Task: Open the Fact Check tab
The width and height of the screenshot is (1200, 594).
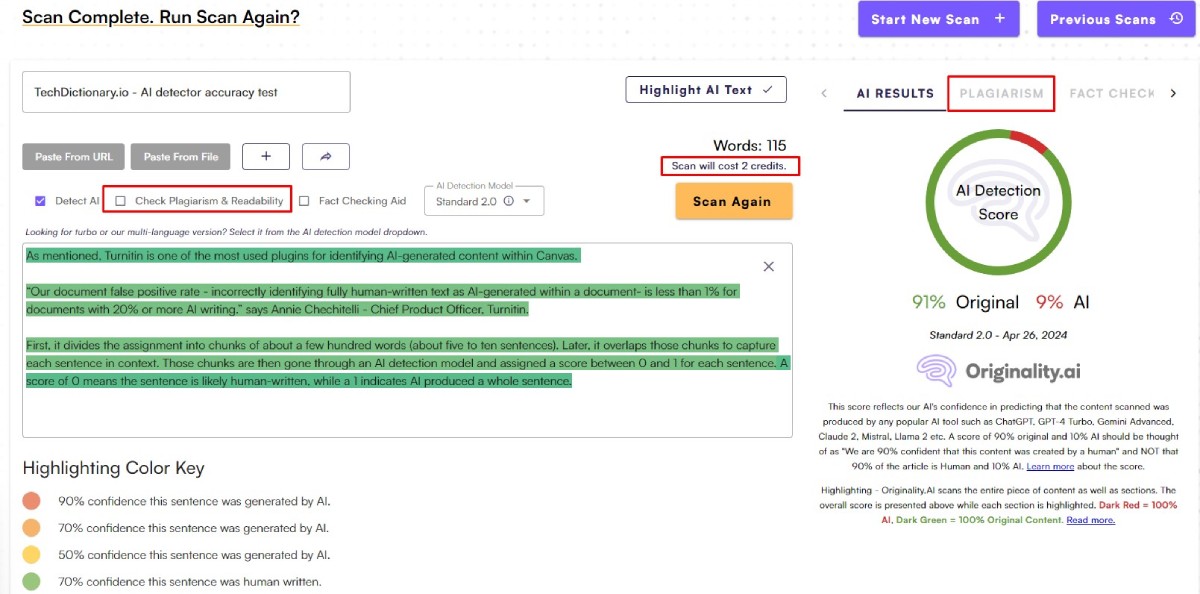Action: 1111,93
